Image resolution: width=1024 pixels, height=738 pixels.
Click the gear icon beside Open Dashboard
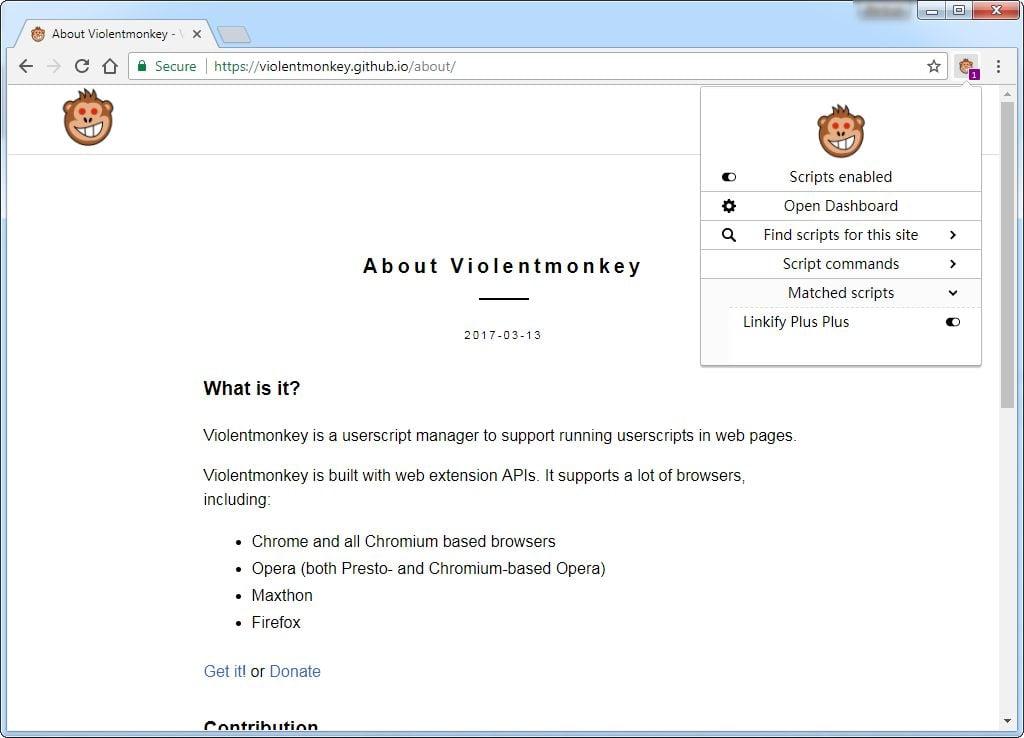(729, 206)
